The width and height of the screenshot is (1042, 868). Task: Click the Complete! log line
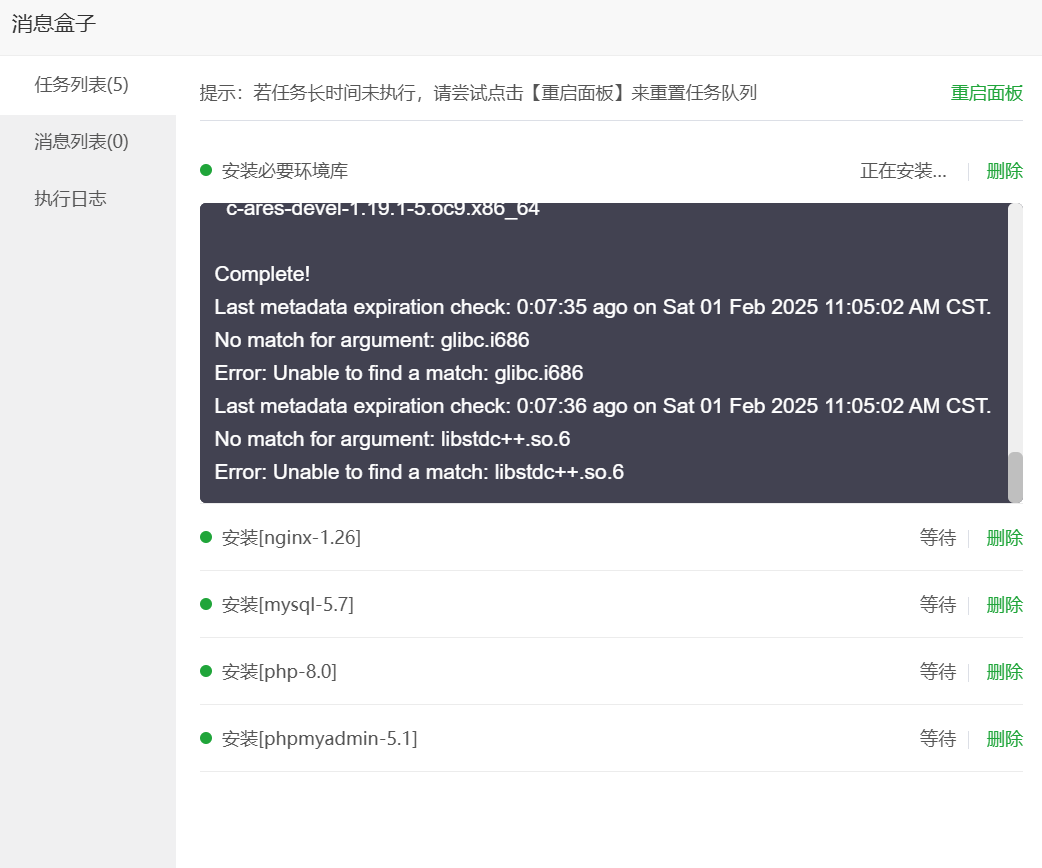click(262, 274)
